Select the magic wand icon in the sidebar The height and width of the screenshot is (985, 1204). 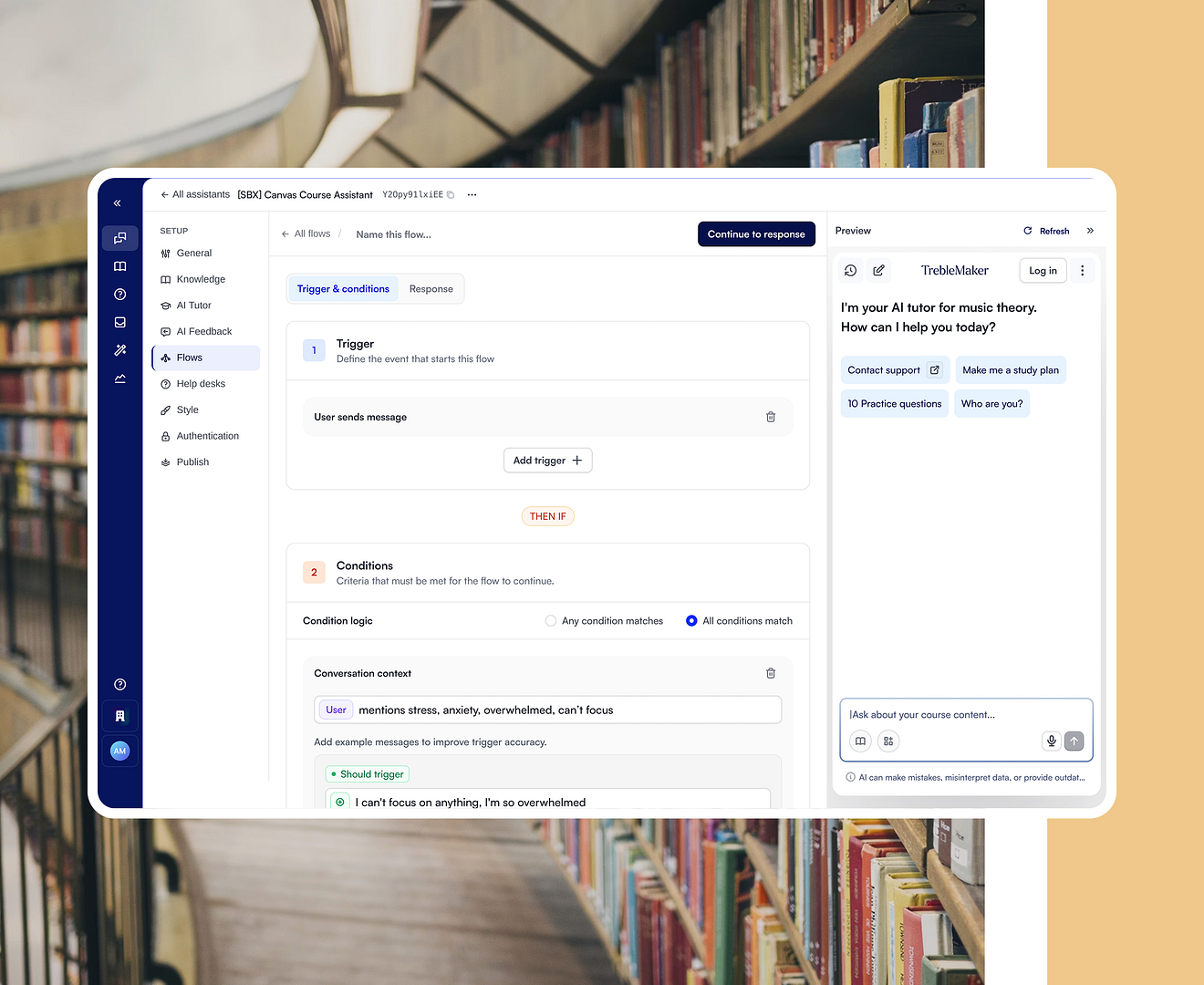[x=119, y=349]
